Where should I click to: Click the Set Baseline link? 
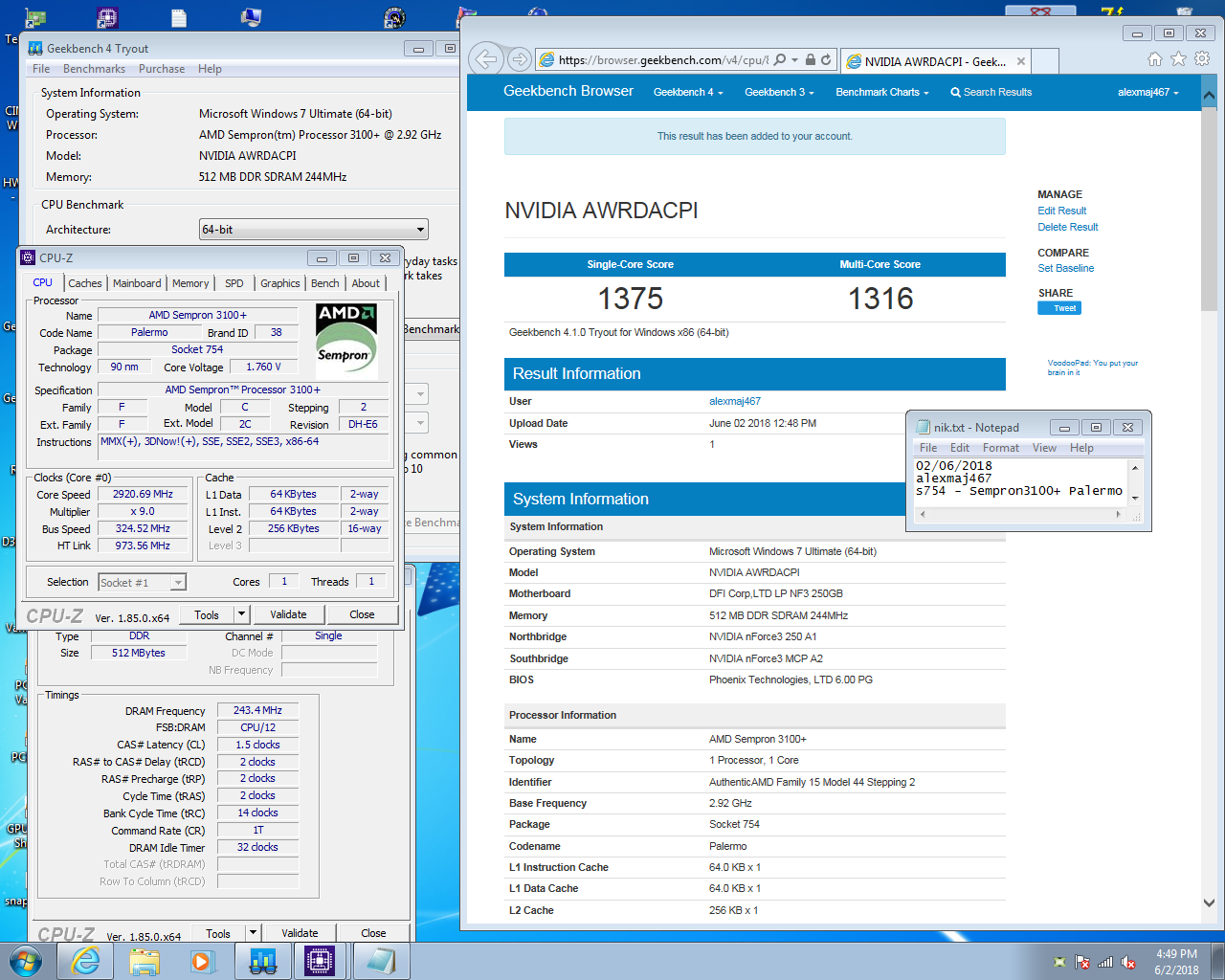coord(1065,268)
